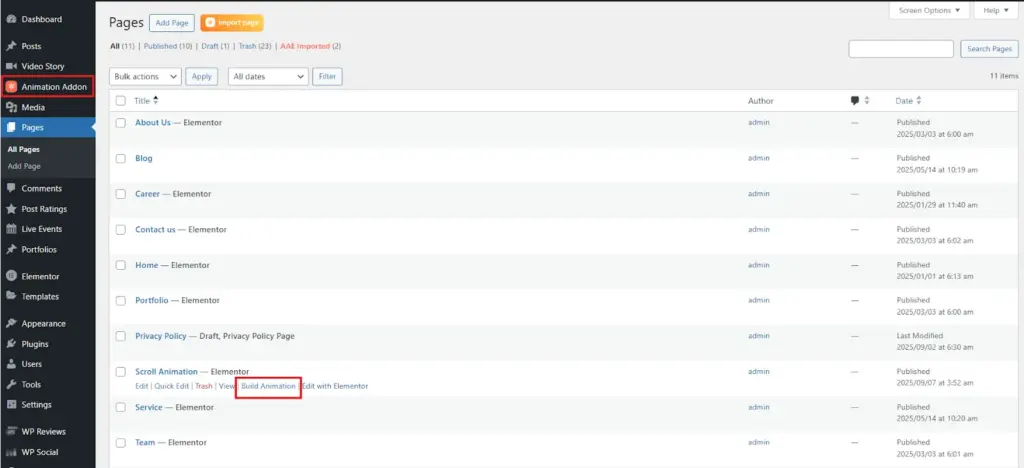Click the Dashboard icon in sidebar
Viewport: 1024px width, 468px height.
pyautogui.click(x=11, y=19)
